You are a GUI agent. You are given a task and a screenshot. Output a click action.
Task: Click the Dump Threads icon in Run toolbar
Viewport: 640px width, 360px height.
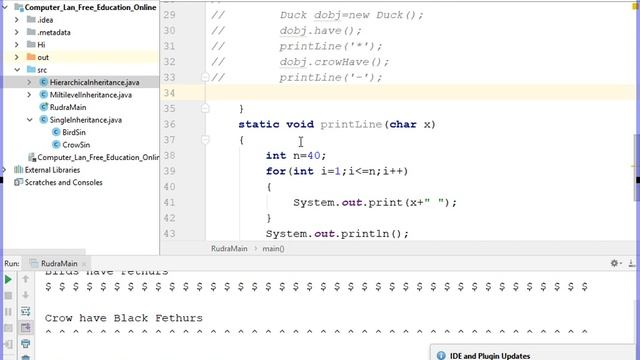coord(8,328)
